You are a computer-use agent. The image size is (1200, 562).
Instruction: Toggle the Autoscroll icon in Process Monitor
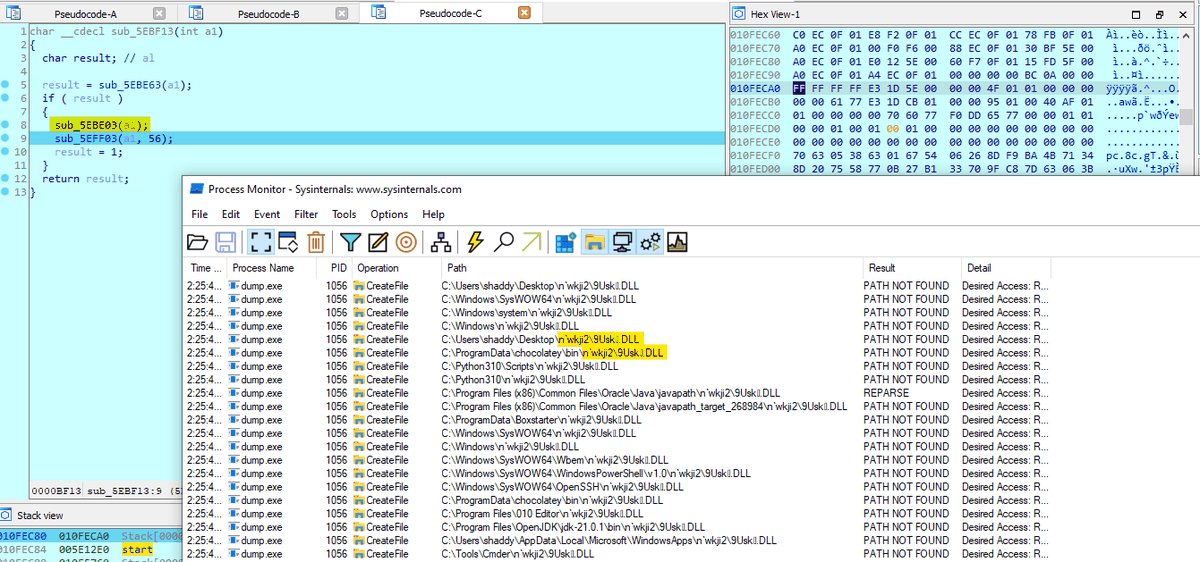pyautogui.click(x=288, y=241)
